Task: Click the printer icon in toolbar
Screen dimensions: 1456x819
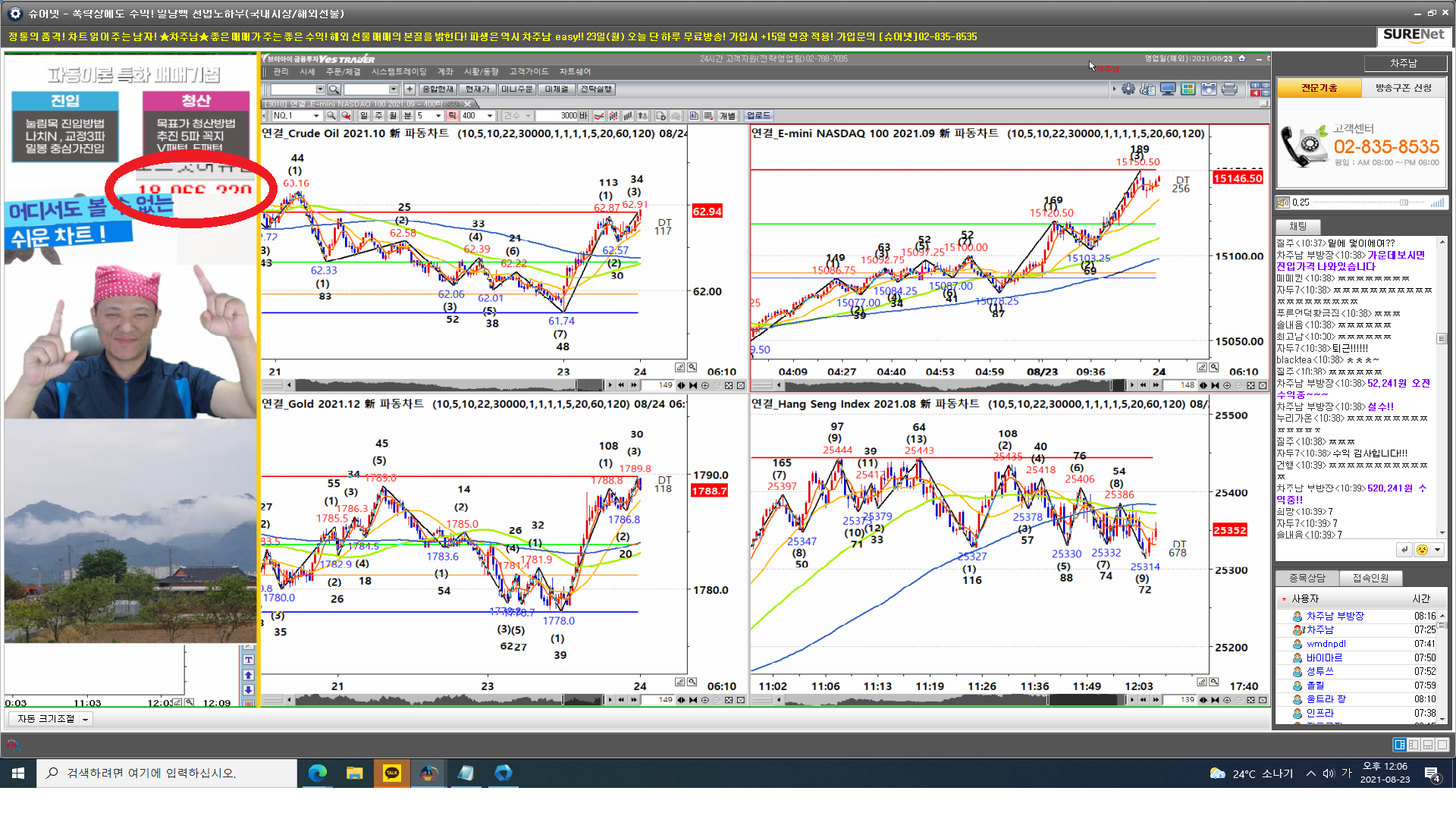Action: (1229, 89)
